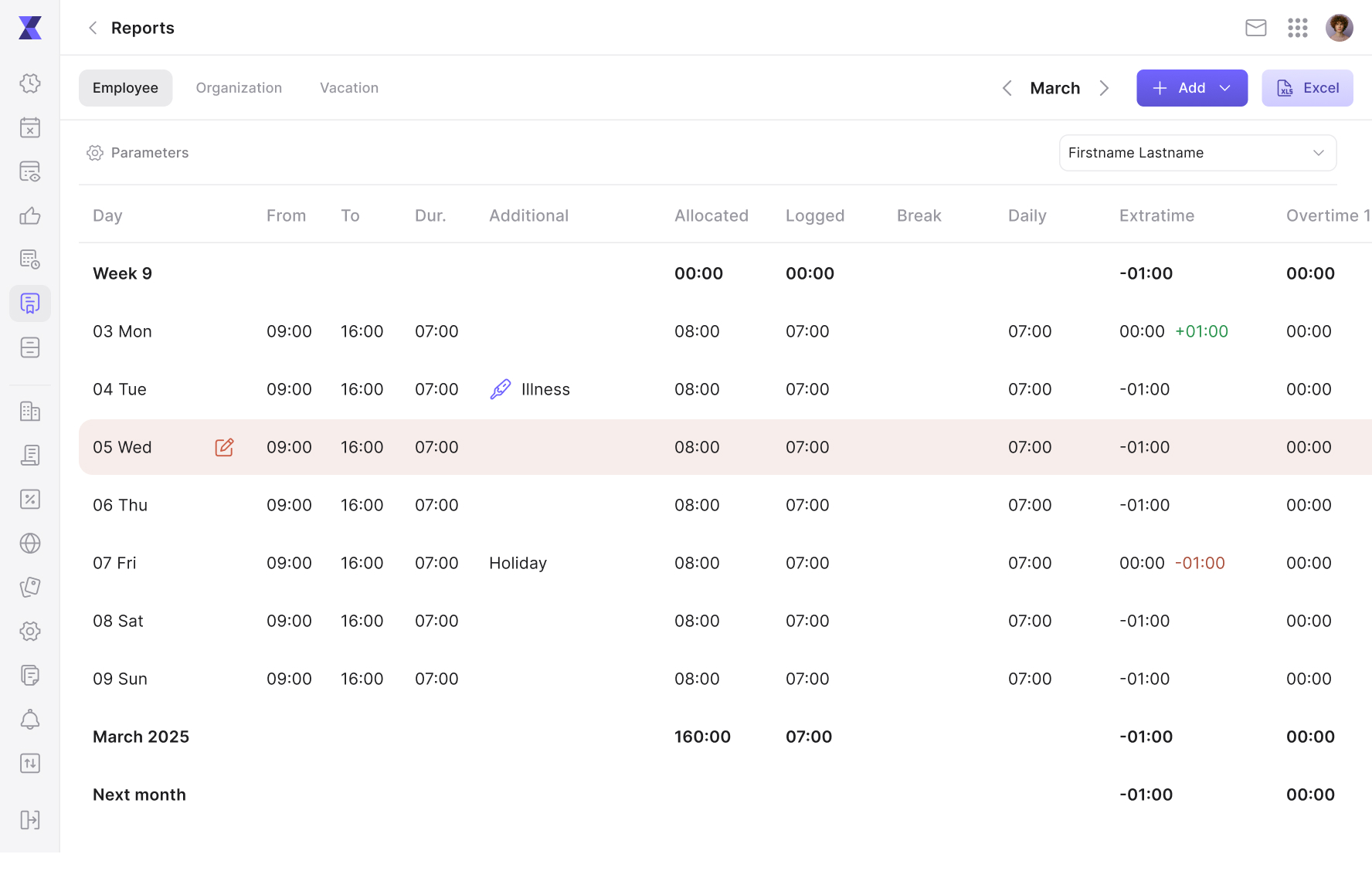The height and width of the screenshot is (871, 1372).
Task: Click the green +01:00 extratime on 03 Mon
Action: tap(1201, 331)
